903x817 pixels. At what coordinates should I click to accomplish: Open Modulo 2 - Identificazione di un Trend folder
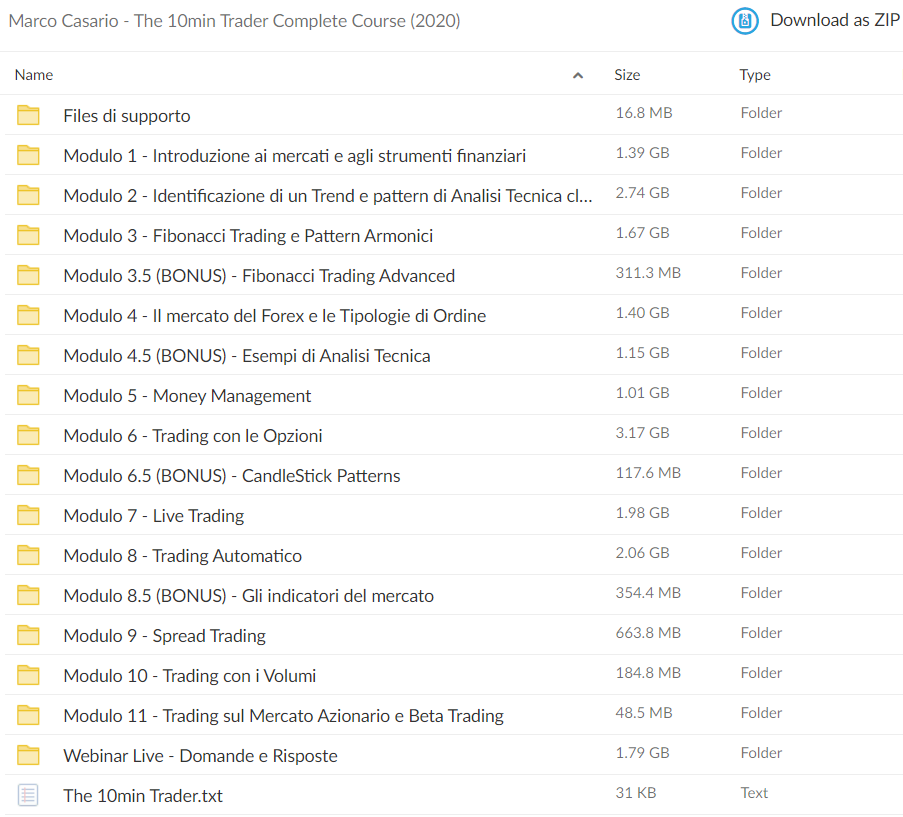[x=328, y=196]
